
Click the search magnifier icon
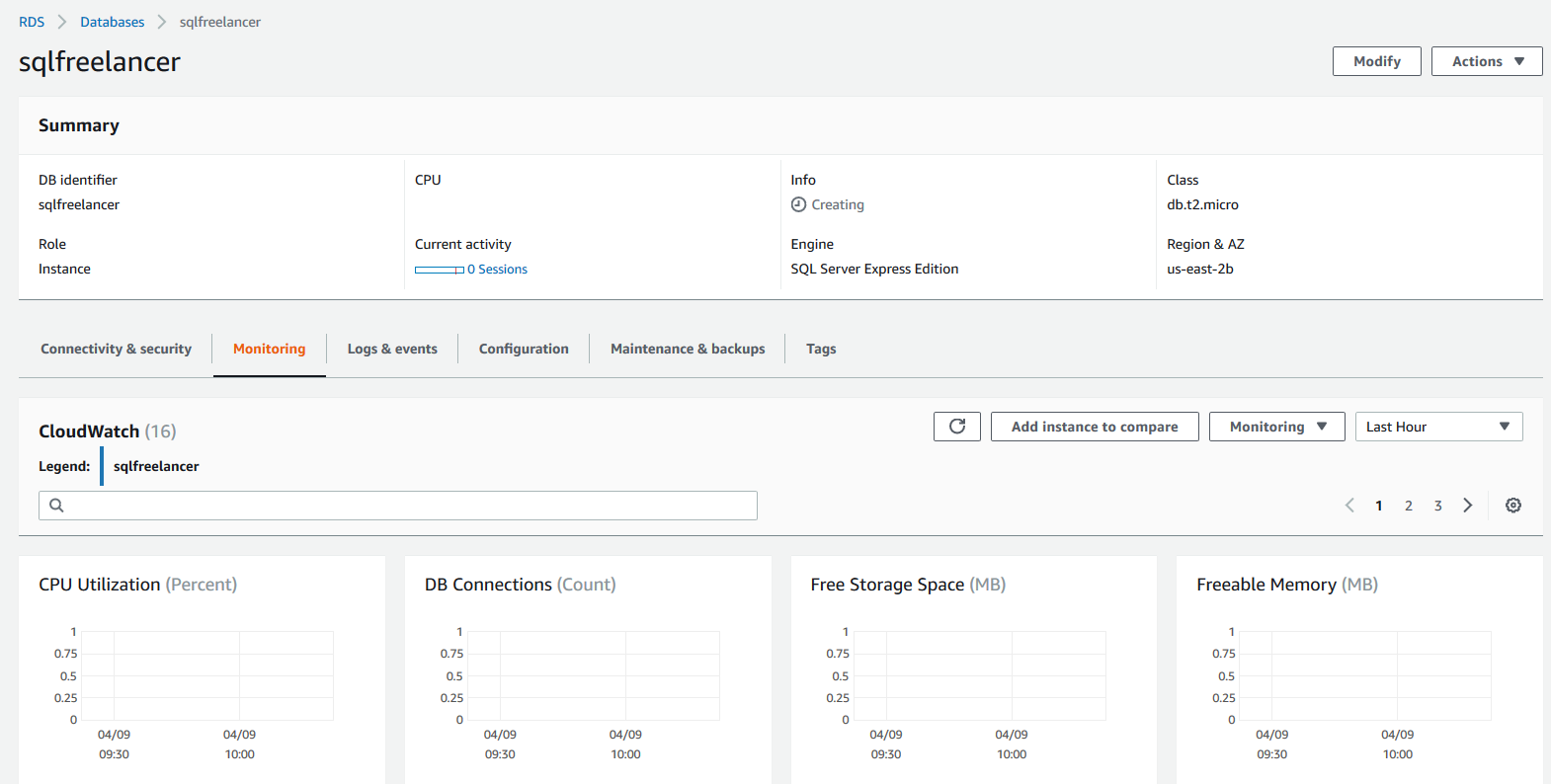tap(57, 506)
